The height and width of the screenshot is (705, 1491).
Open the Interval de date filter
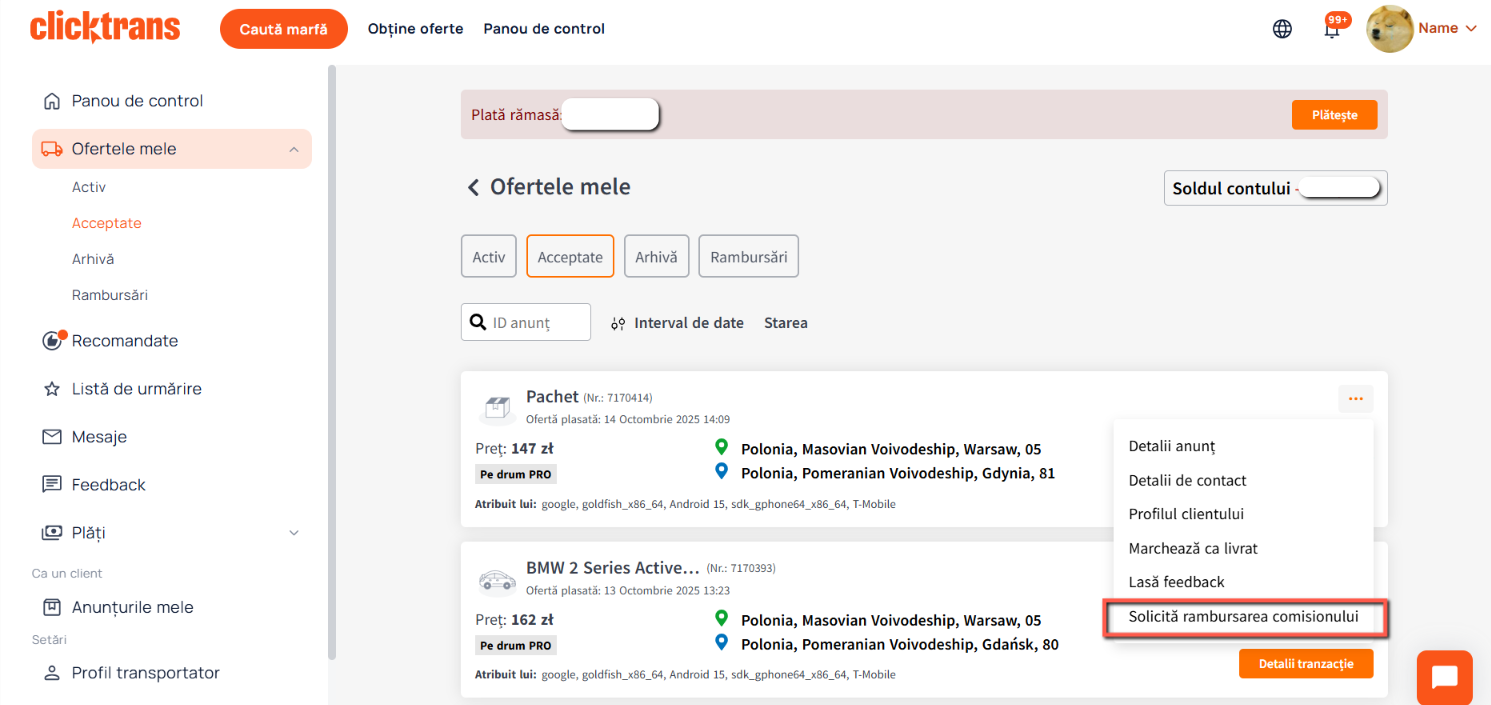[x=677, y=323]
